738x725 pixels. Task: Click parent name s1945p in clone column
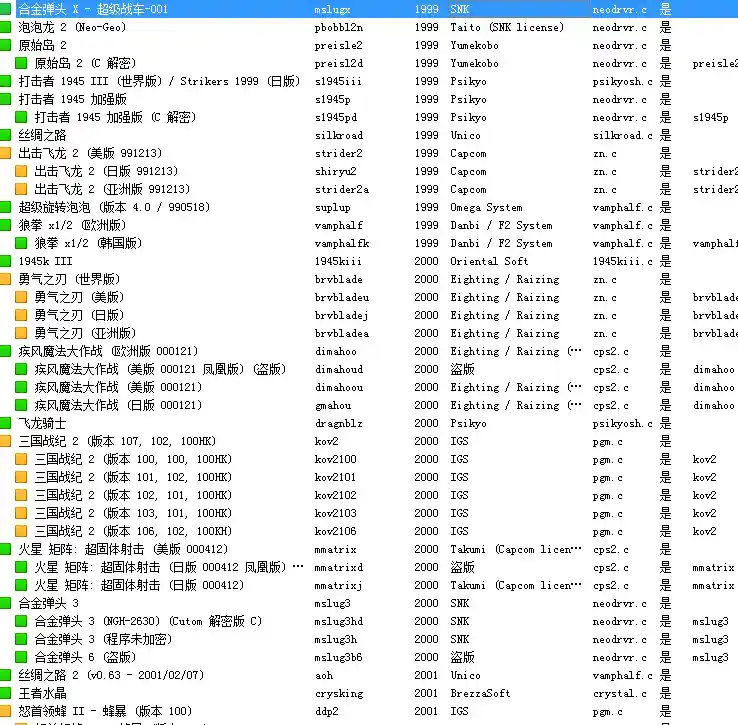click(711, 118)
